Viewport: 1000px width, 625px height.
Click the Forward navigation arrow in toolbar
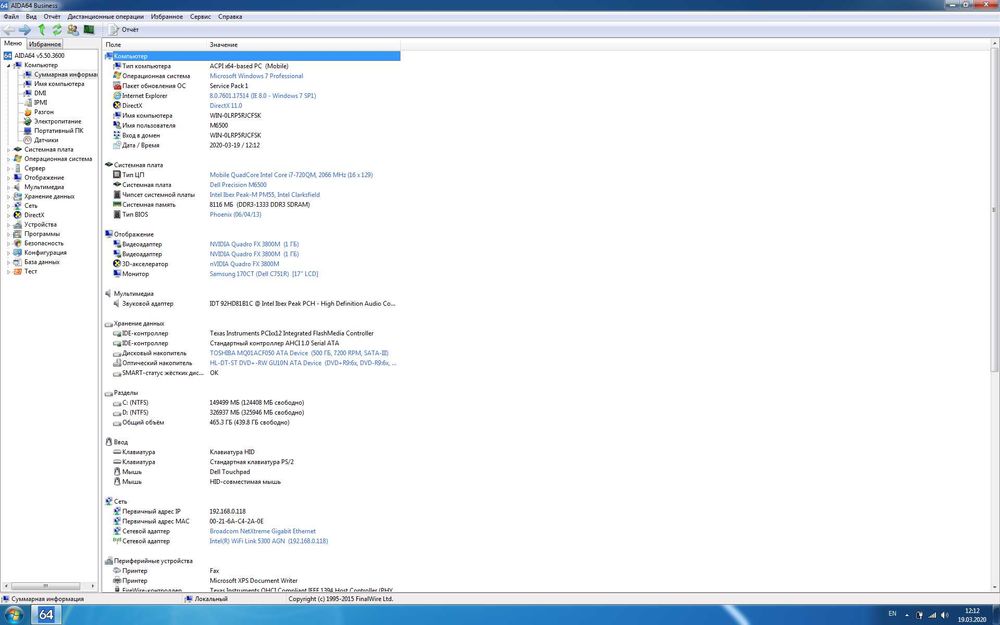(x=25, y=30)
